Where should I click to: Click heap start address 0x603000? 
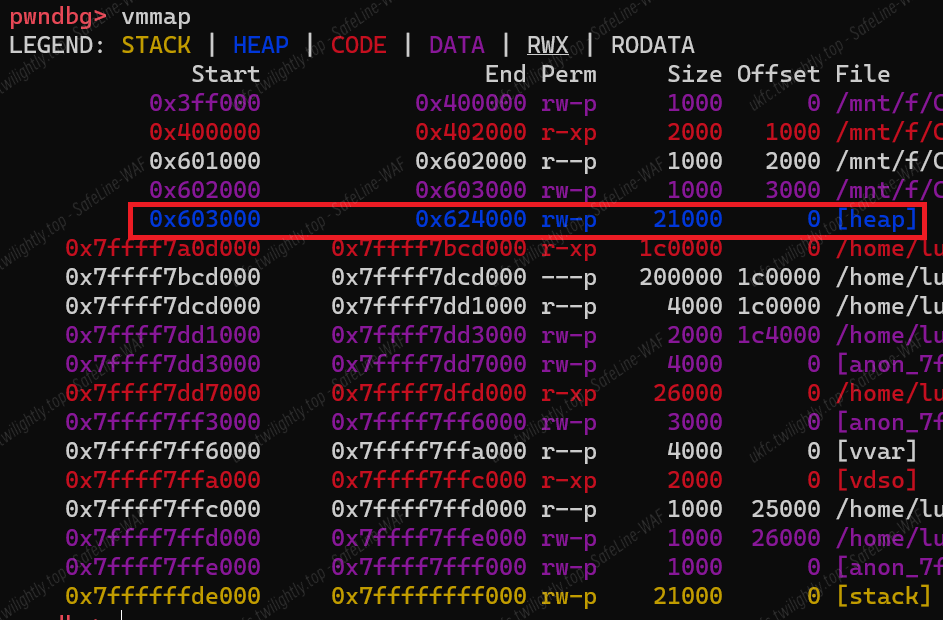coord(204,219)
